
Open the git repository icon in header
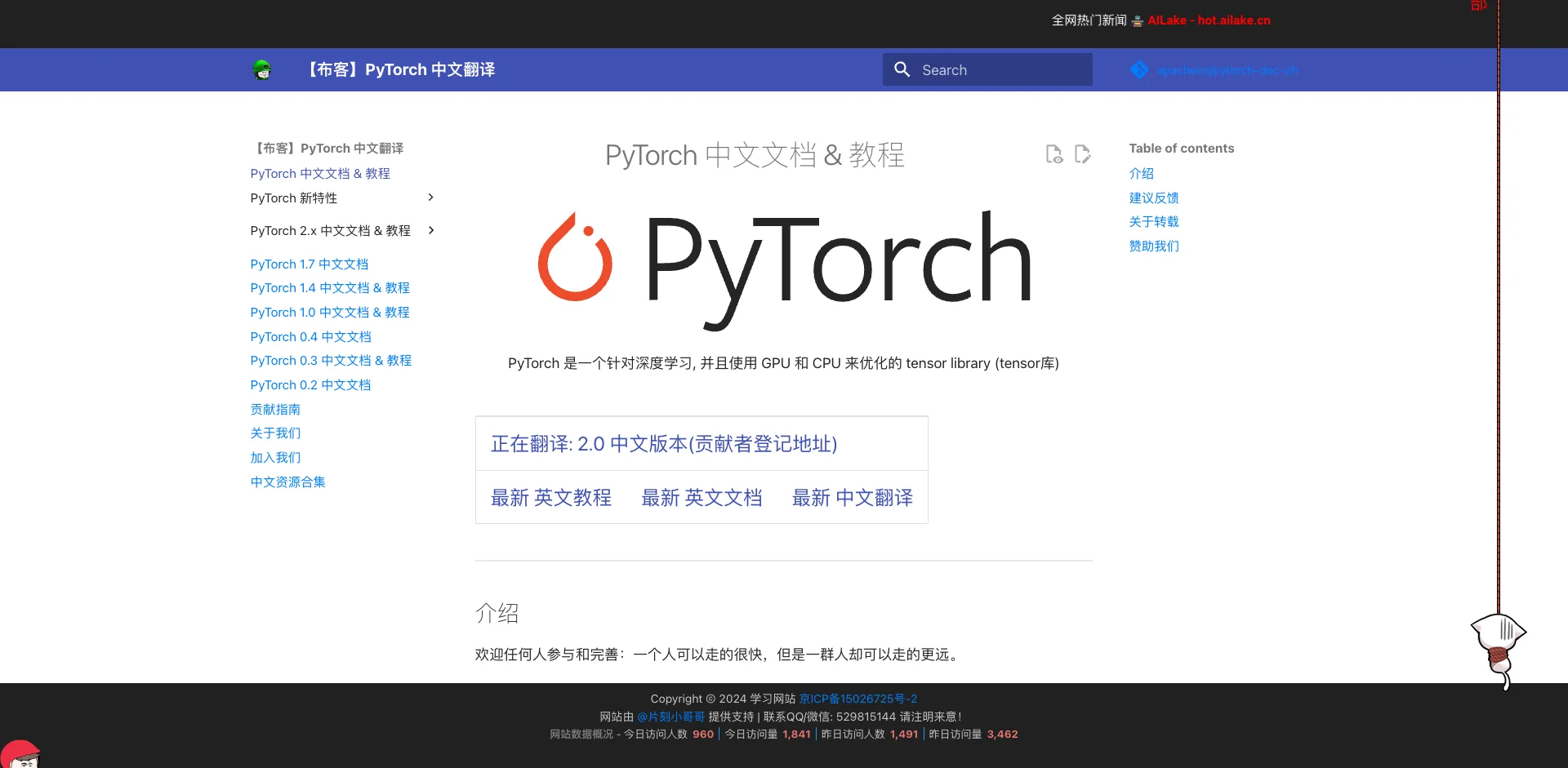[x=1139, y=70]
